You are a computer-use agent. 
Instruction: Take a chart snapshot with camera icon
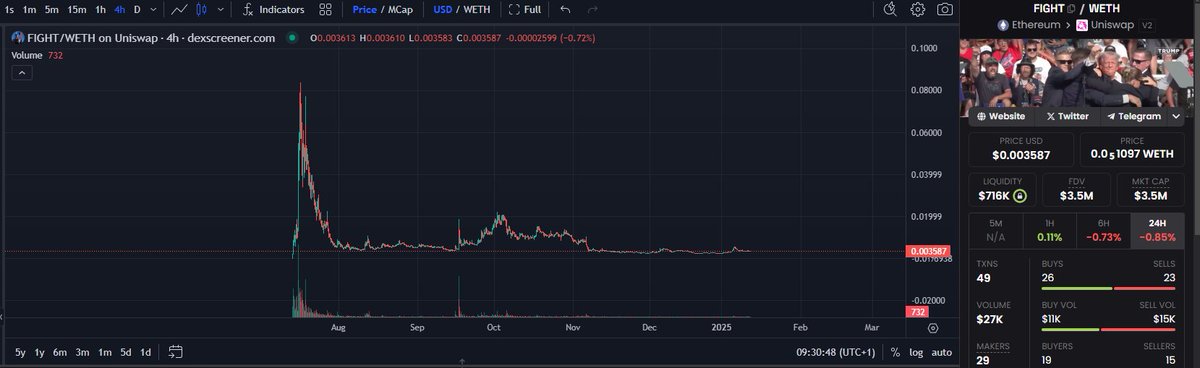pos(945,9)
